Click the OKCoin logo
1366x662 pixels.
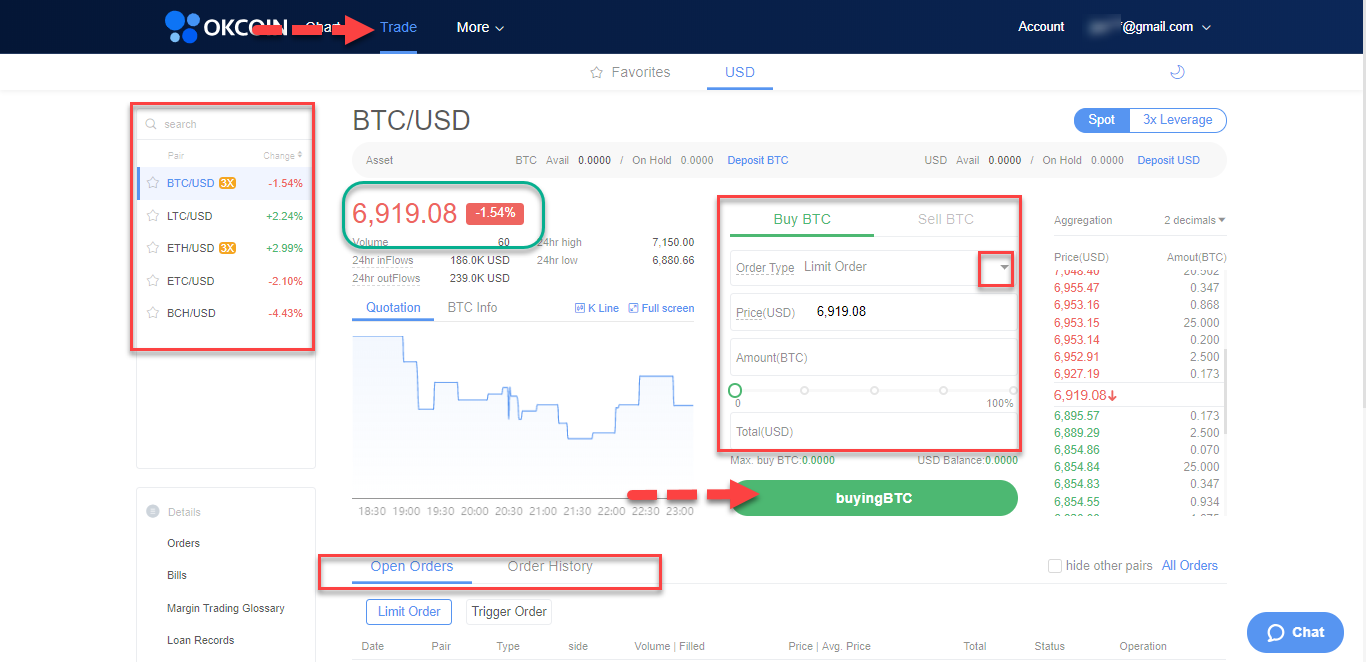(x=228, y=27)
